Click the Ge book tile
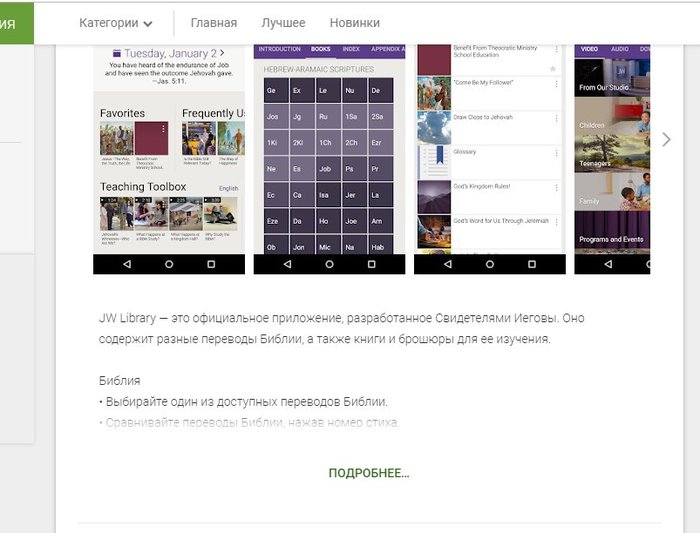This screenshot has height=533, width=700. pos(276,90)
